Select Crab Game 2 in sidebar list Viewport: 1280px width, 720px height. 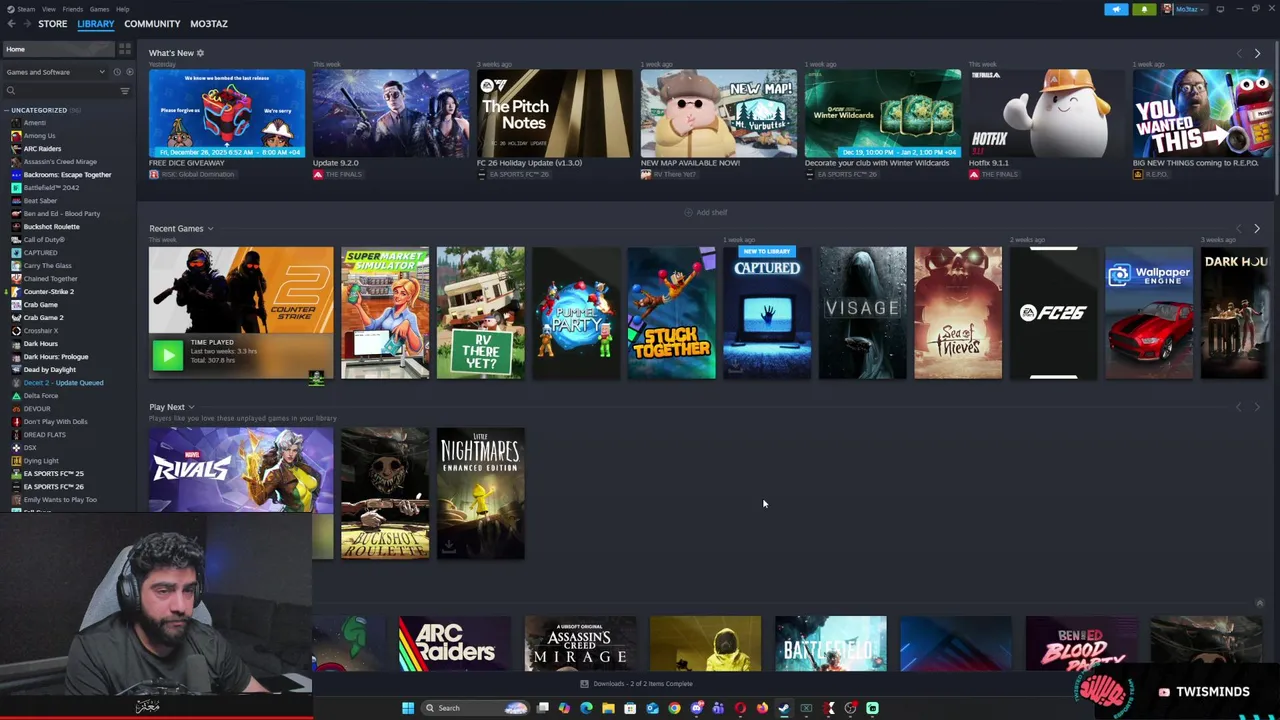43,318
